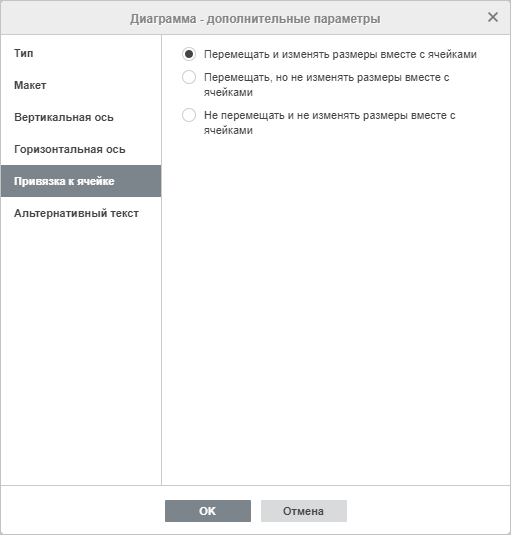This screenshot has height=535, width=511.
Task: Click the highlighted cell snapping sidebar item
Action: pyautogui.click(x=81, y=181)
